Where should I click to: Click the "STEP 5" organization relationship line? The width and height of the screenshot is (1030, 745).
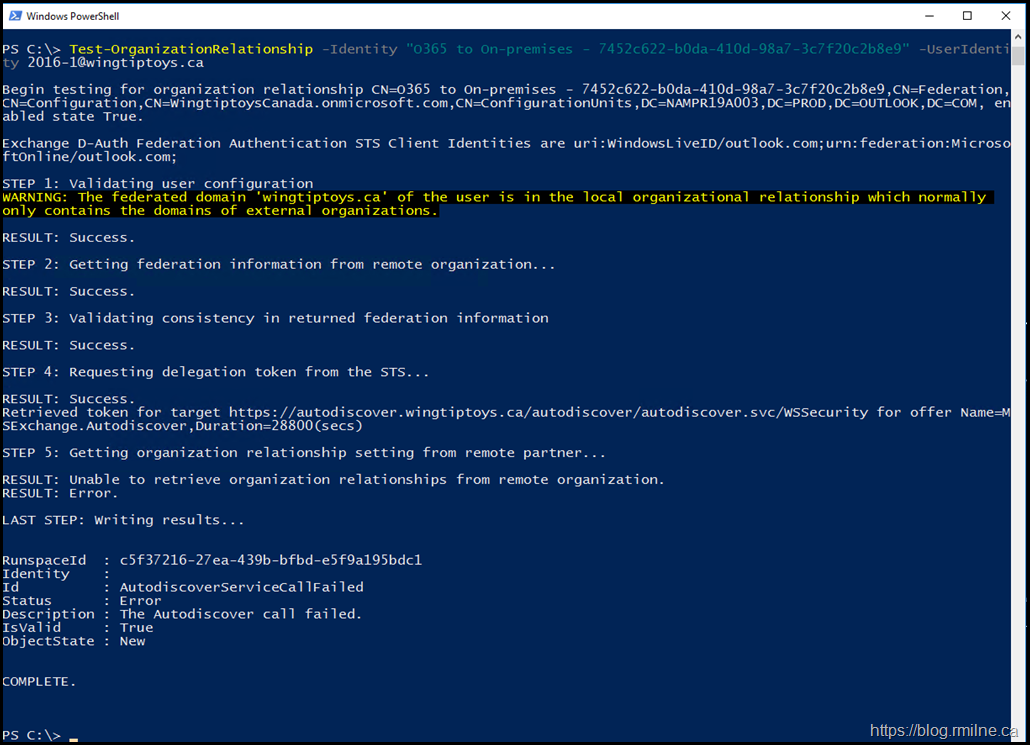[x=304, y=453]
